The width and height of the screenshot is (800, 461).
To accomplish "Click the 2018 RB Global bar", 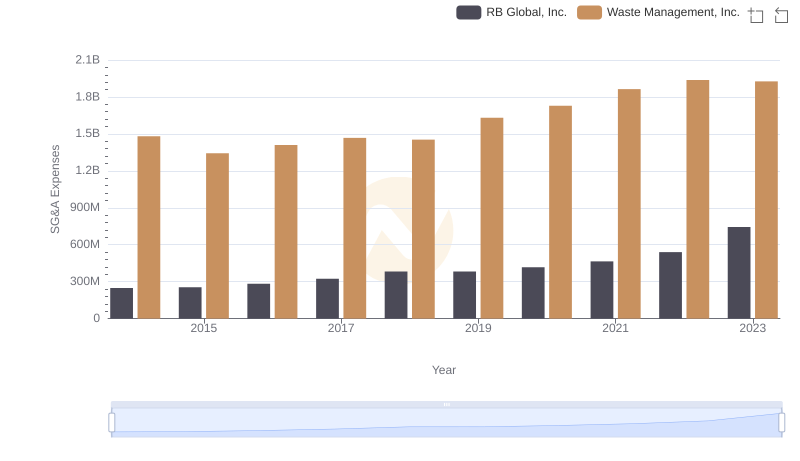I will point(396,295).
